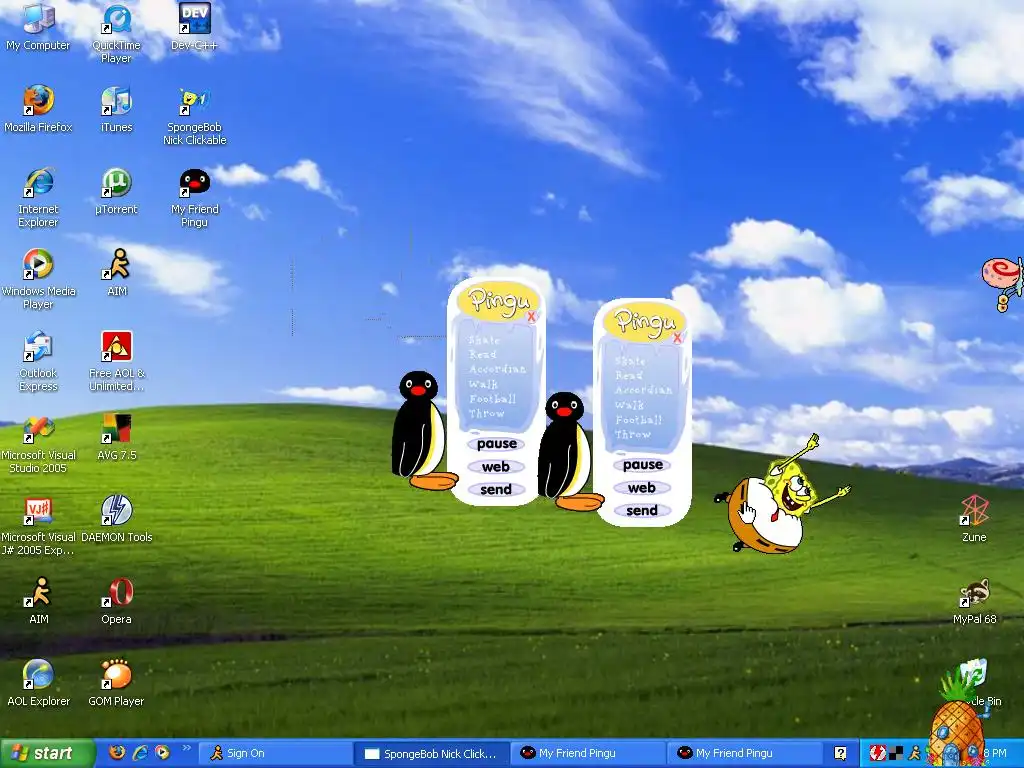The image size is (1024, 768).
Task: Click web on the left Pingu panel
Action: (496, 467)
